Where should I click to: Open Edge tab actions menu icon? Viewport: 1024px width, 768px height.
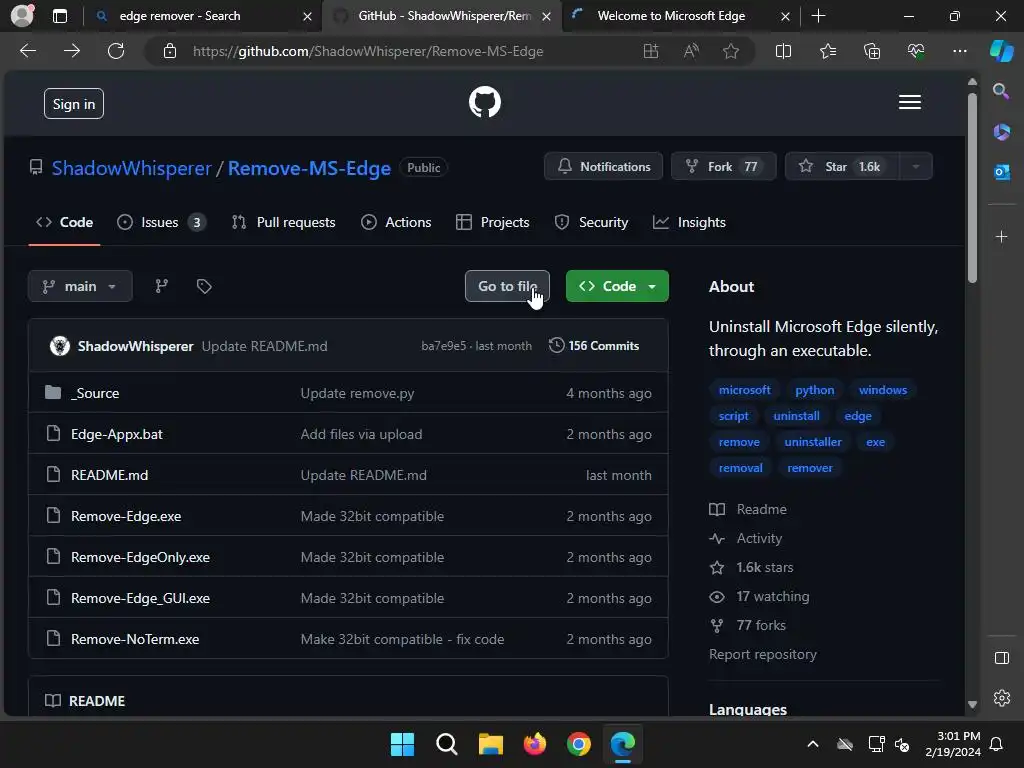[59, 16]
